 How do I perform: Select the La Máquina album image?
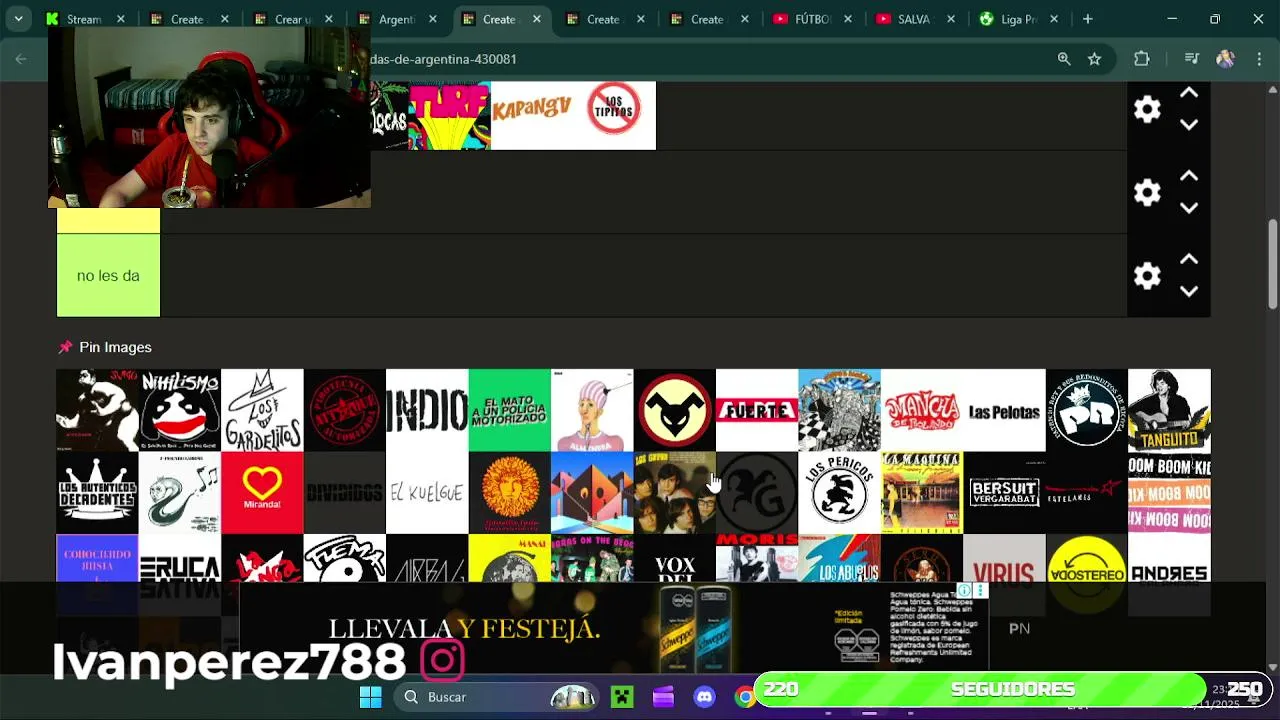(922, 492)
